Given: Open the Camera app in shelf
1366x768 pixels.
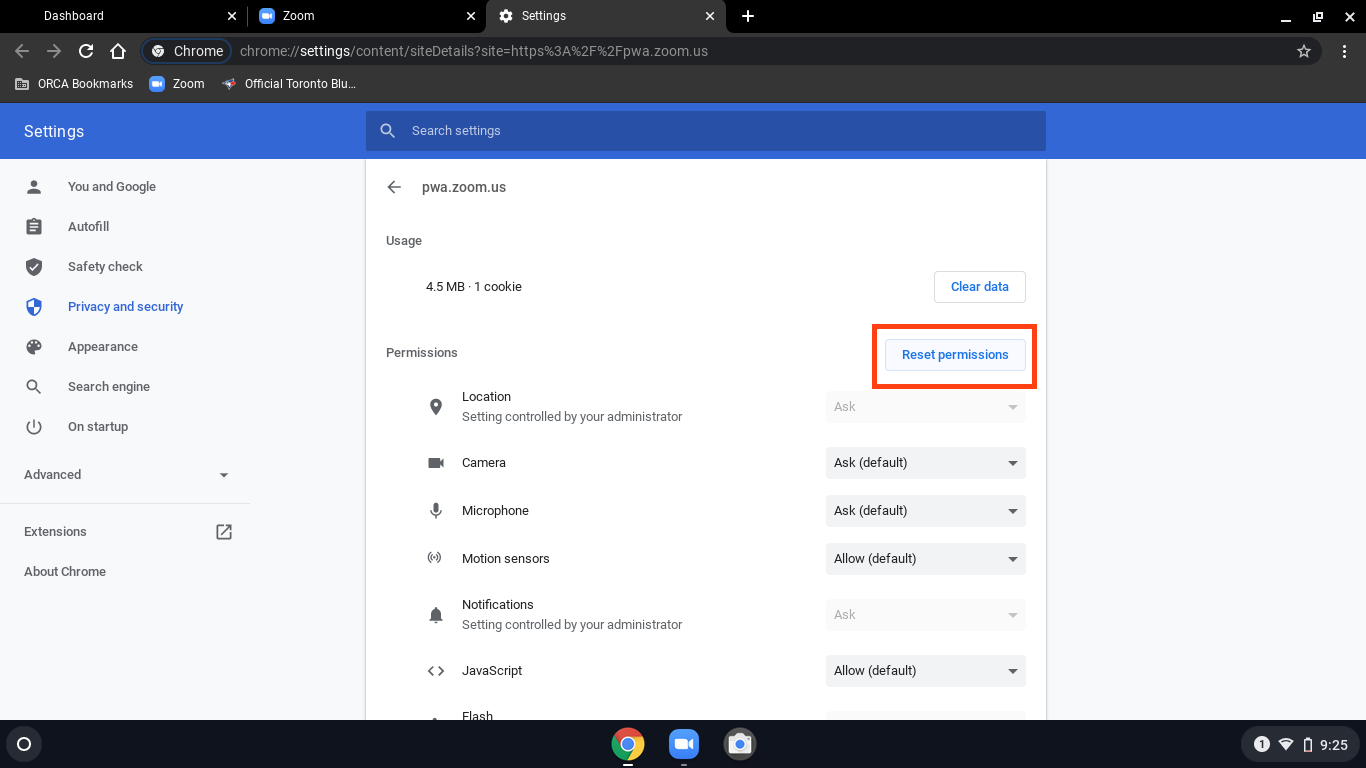Looking at the screenshot, I should tap(740, 744).
